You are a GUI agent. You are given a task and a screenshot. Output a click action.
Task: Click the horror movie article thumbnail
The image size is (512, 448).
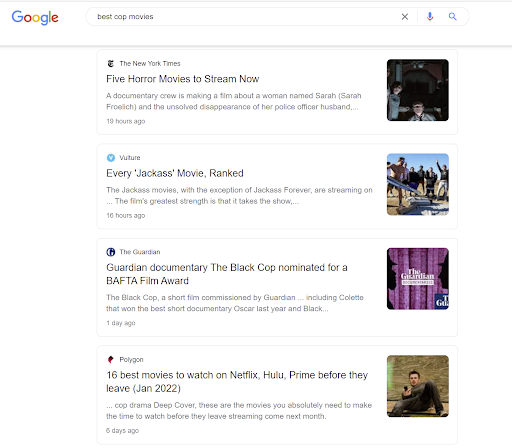point(418,90)
